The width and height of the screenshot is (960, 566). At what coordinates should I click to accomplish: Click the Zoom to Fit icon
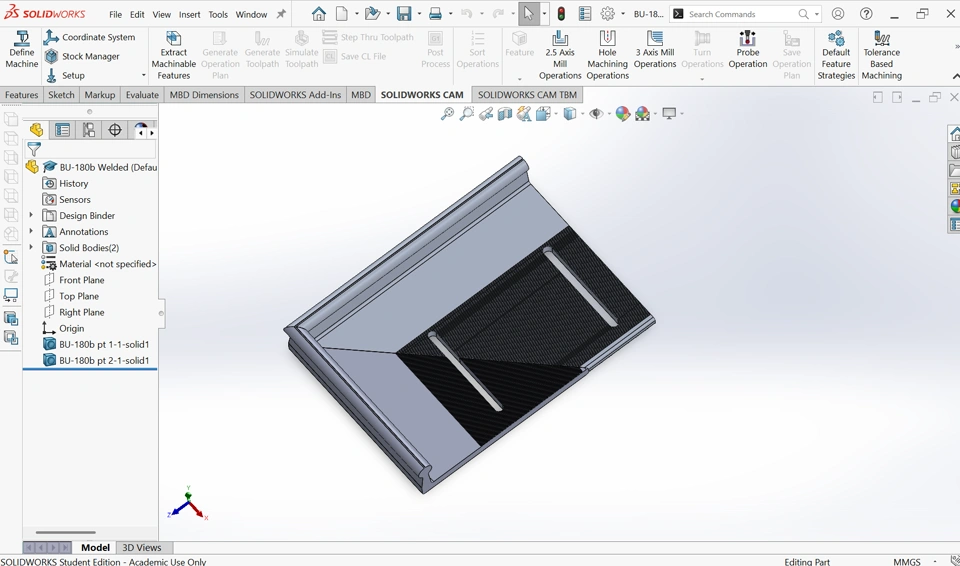(x=448, y=113)
